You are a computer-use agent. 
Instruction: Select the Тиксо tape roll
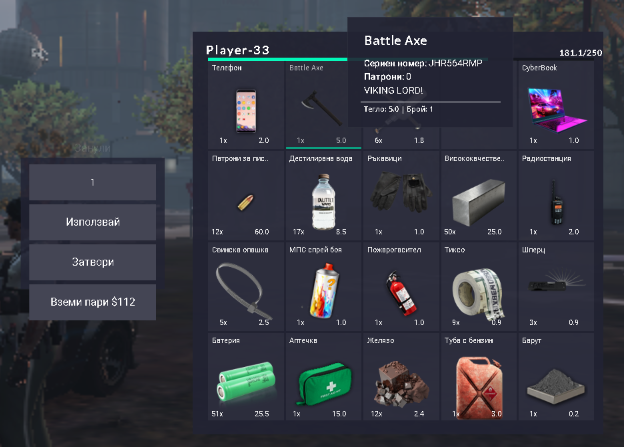[x=478, y=286]
